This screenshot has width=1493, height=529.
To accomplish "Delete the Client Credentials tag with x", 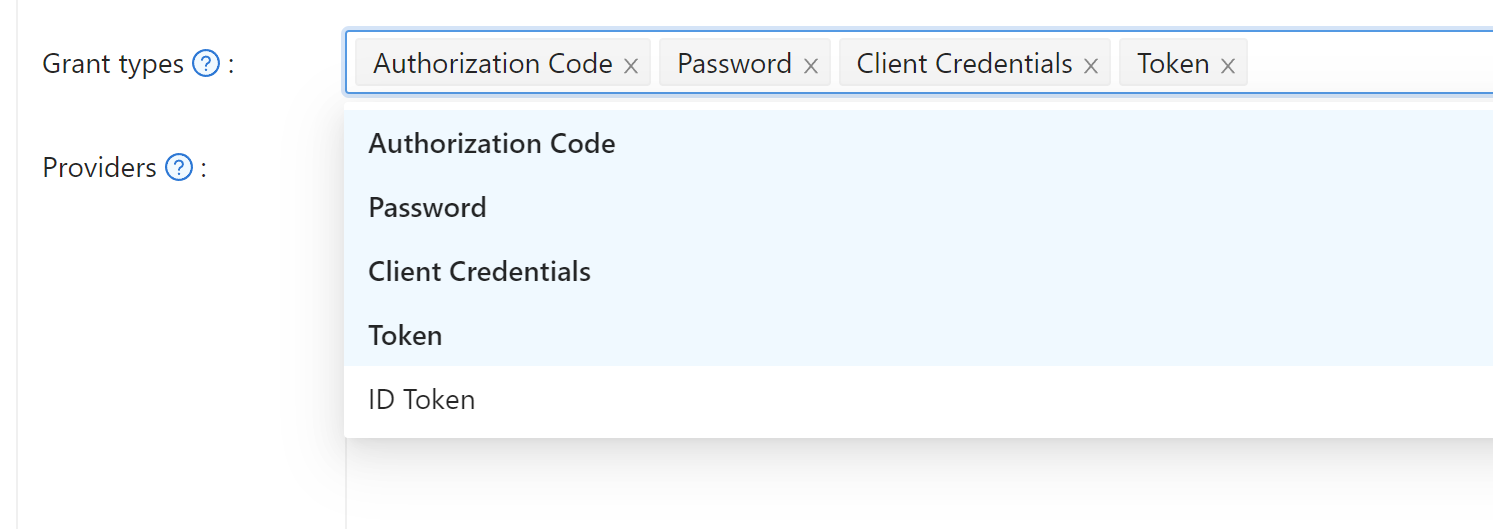I will (x=1091, y=66).
